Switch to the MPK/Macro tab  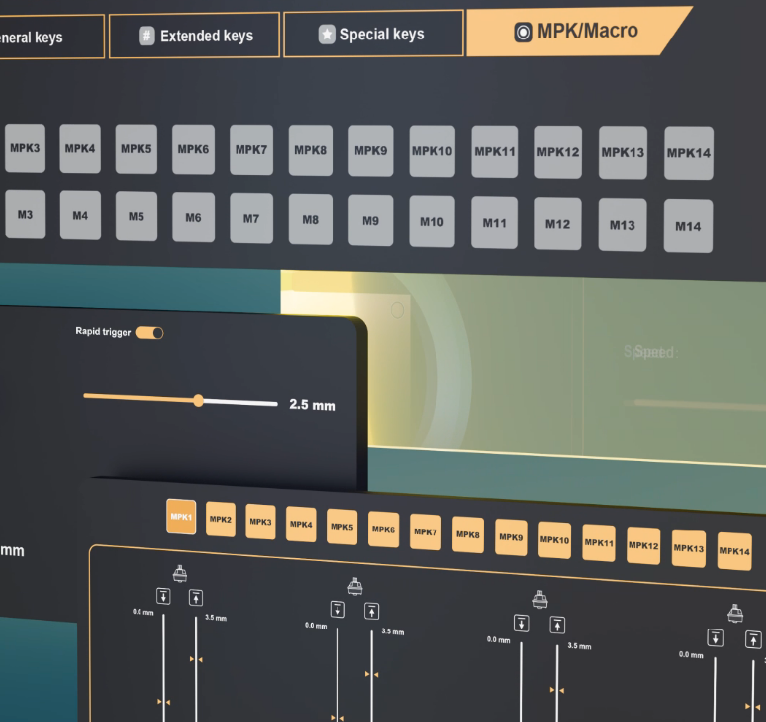[x=577, y=31]
